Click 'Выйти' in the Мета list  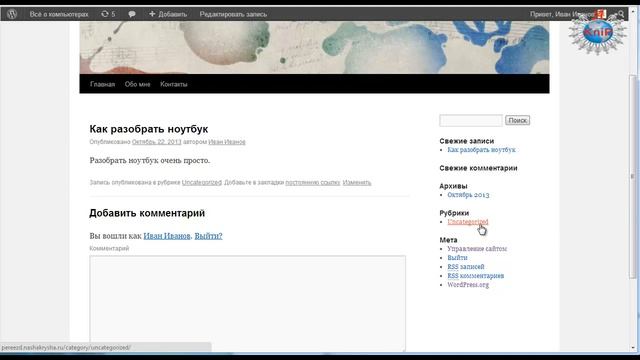point(457,258)
